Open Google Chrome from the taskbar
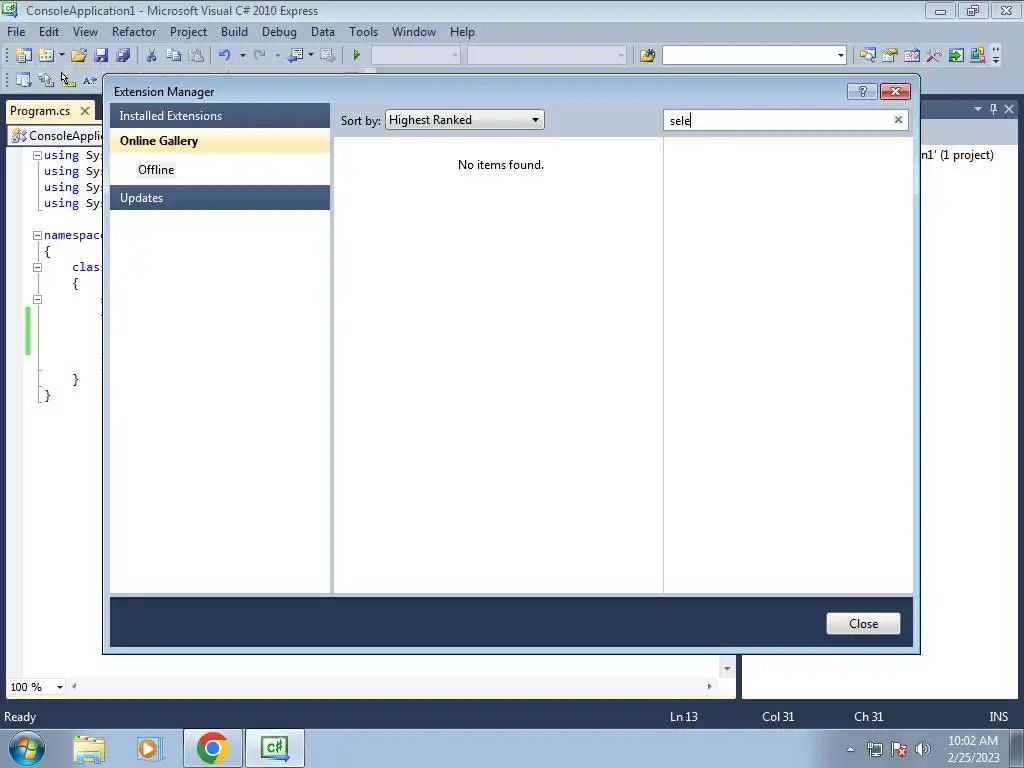 coord(212,748)
